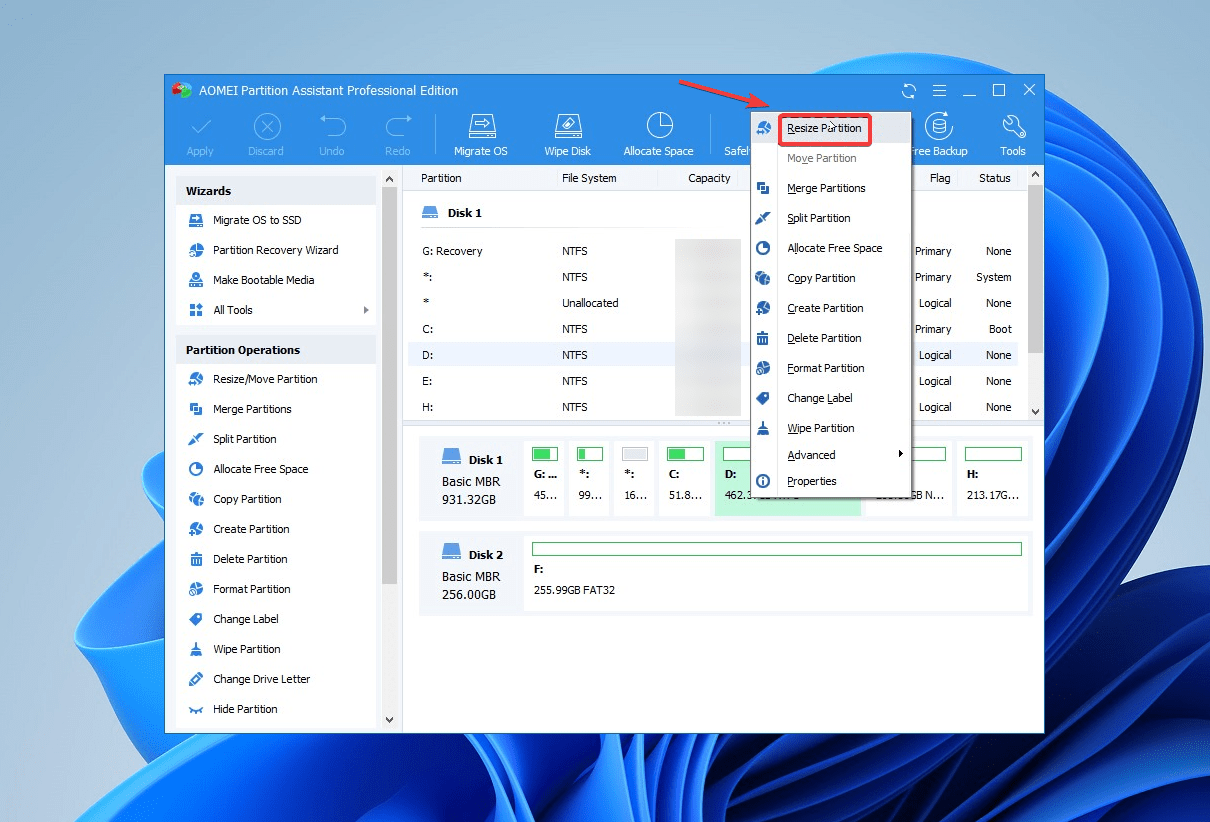Image resolution: width=1210 pixels, height=822 pixels.
Task: Click the File System column header
Action: pos(589,178)
